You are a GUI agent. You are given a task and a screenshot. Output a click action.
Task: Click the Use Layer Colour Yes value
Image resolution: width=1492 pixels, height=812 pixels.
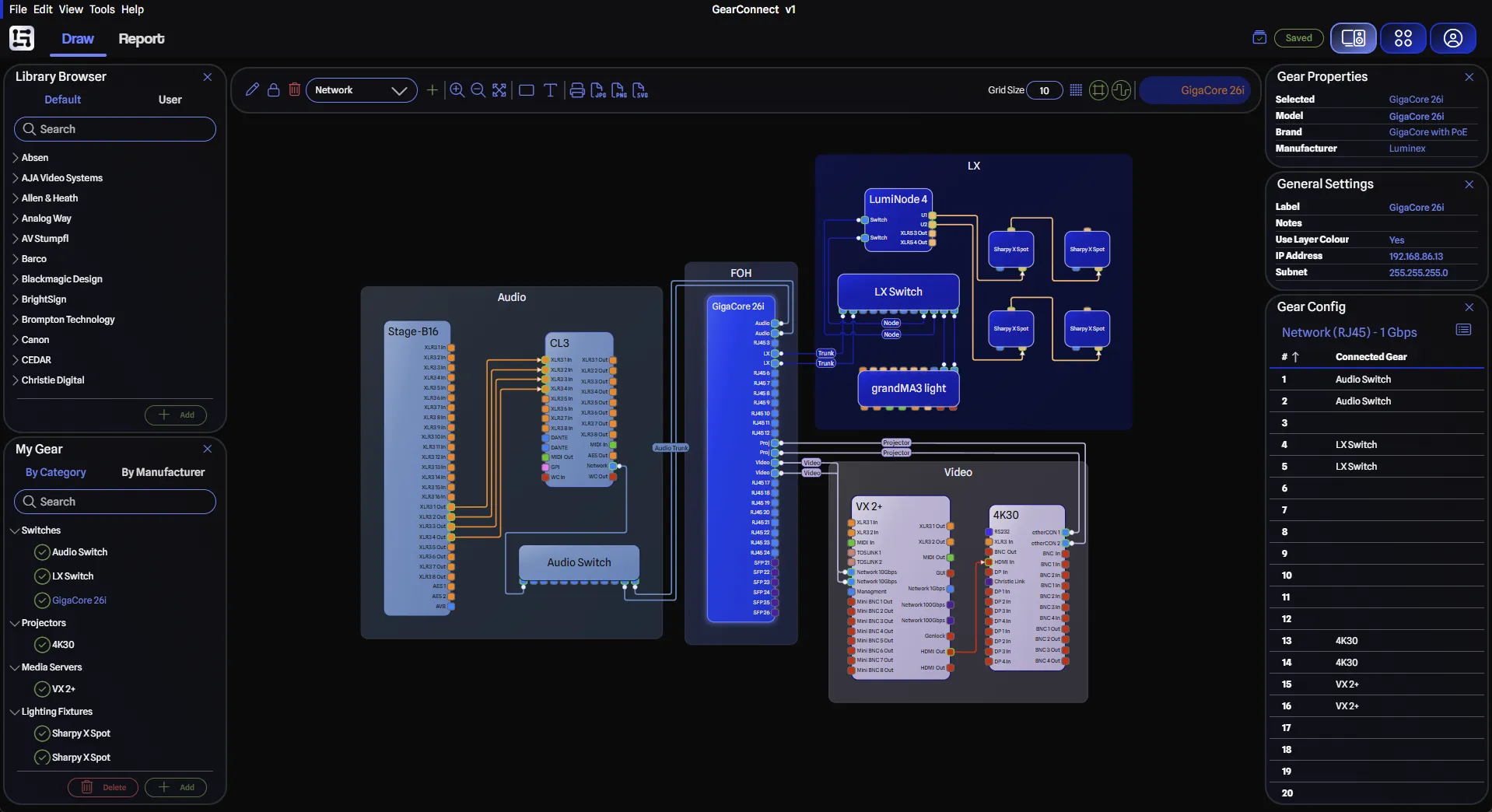coord(1396,240)
